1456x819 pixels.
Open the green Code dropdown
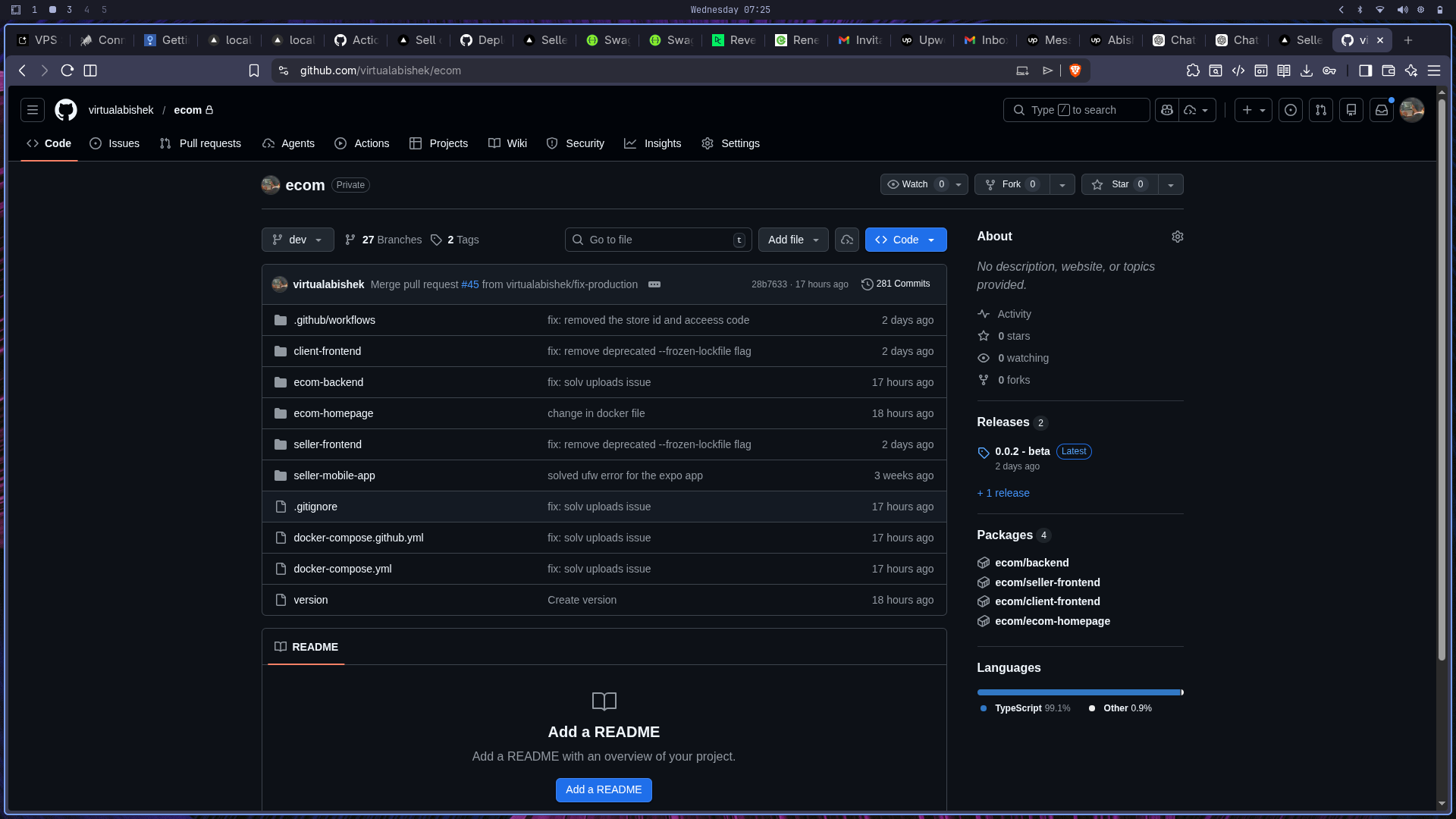point(905,240)
